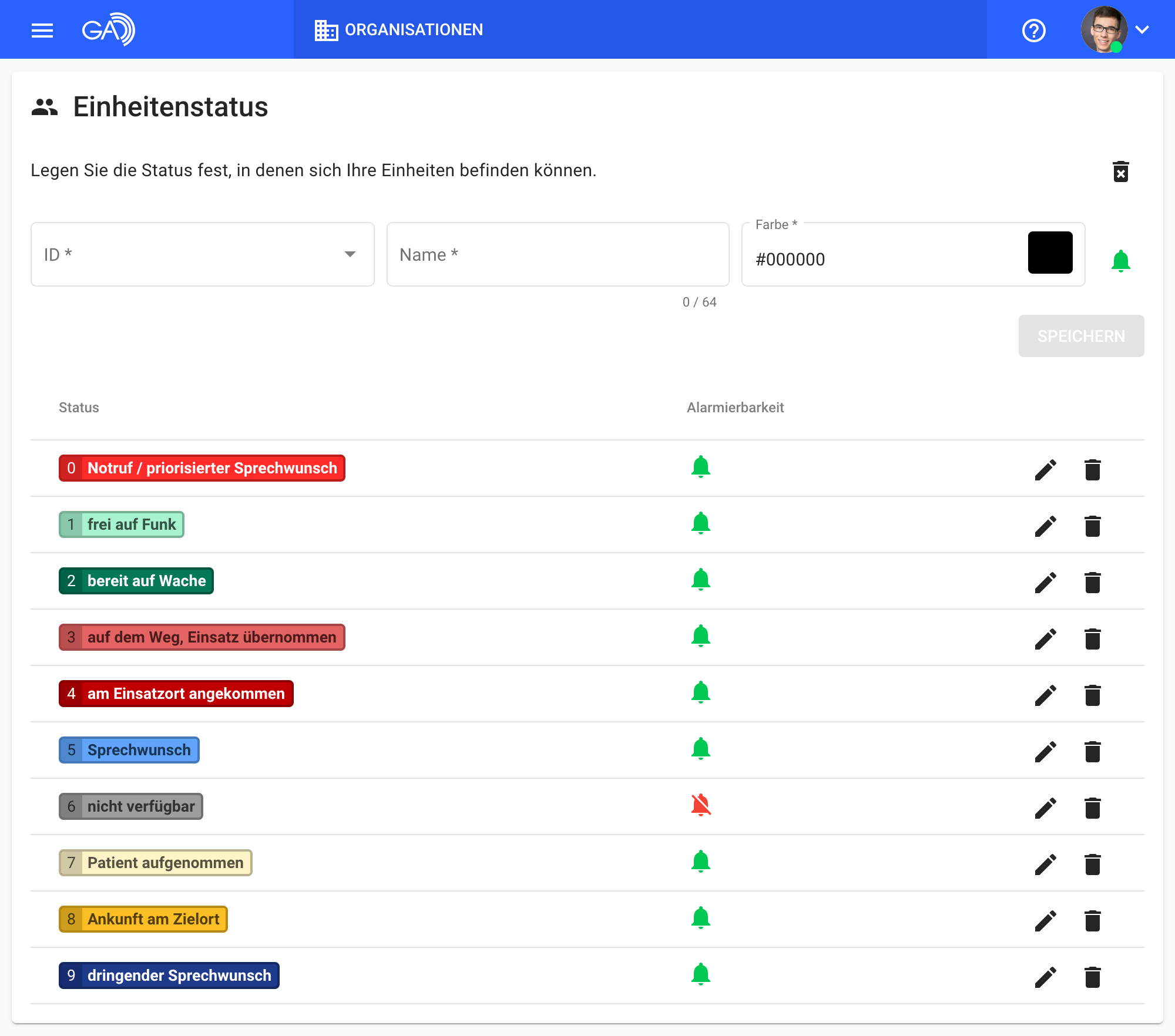
Task: Toggle the alarm bell for 'bereit auf Wache'
Action: click(701, 580)
